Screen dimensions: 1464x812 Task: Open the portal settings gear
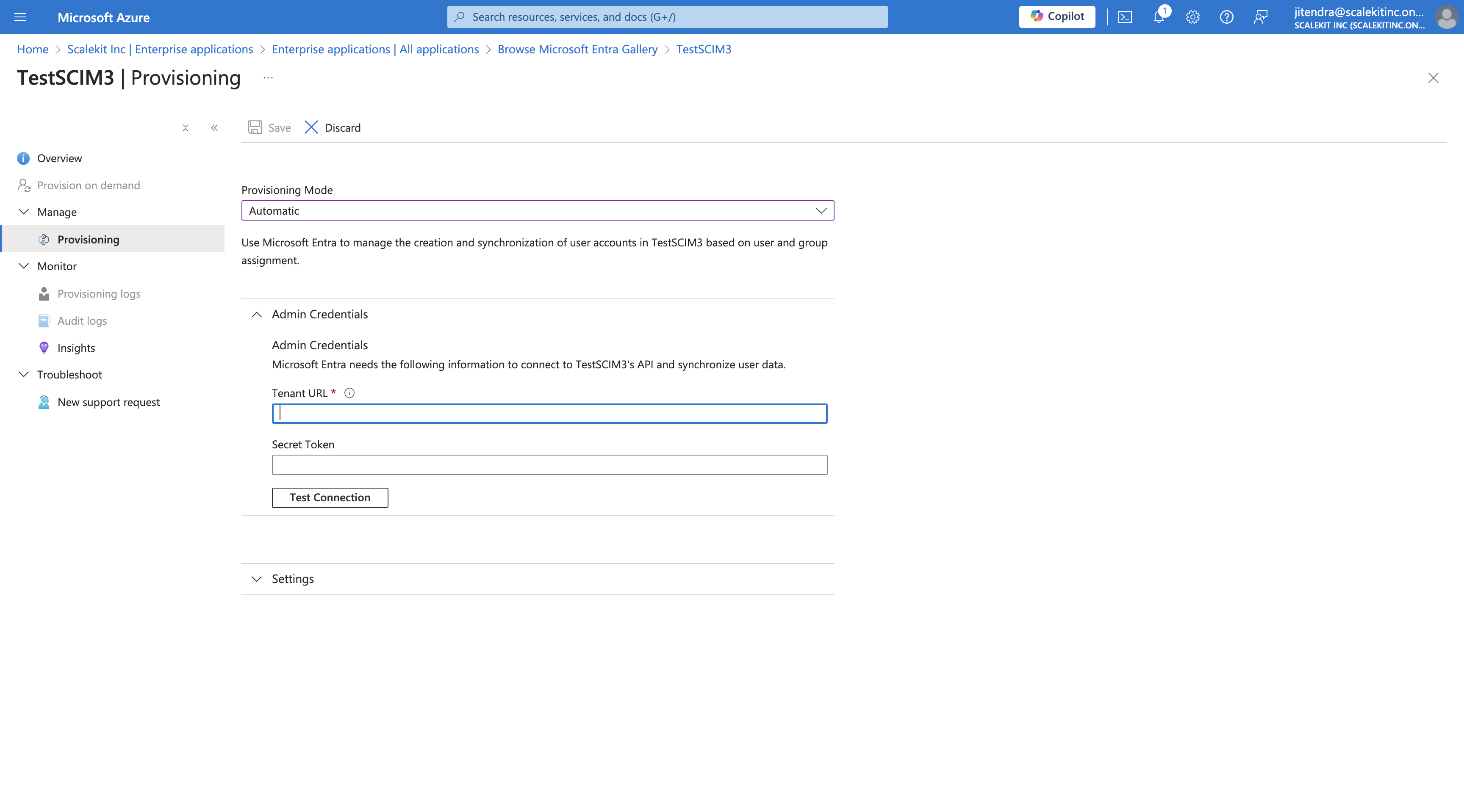pos(1192,17)
